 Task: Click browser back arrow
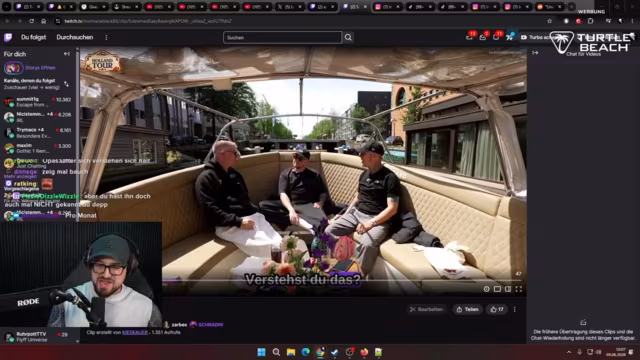click(x=7, y=21)
